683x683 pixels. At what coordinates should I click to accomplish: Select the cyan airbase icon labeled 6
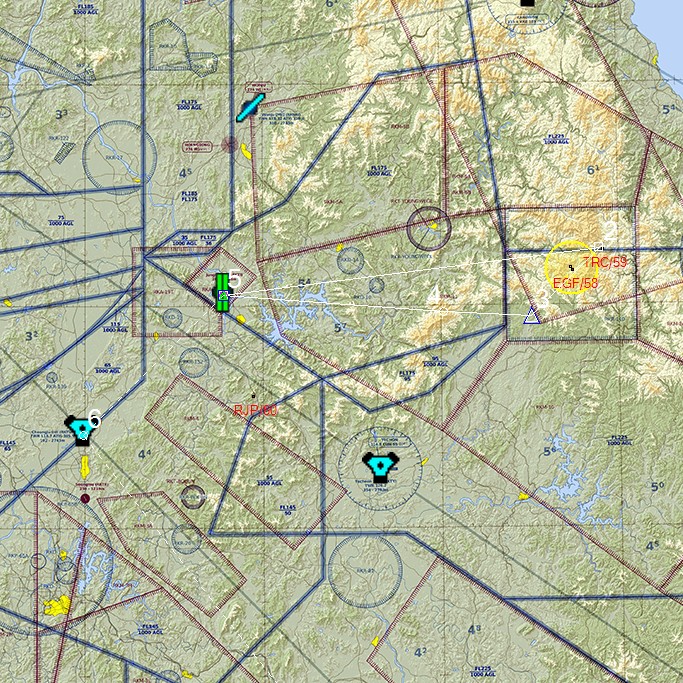click(x=81, y=431)
